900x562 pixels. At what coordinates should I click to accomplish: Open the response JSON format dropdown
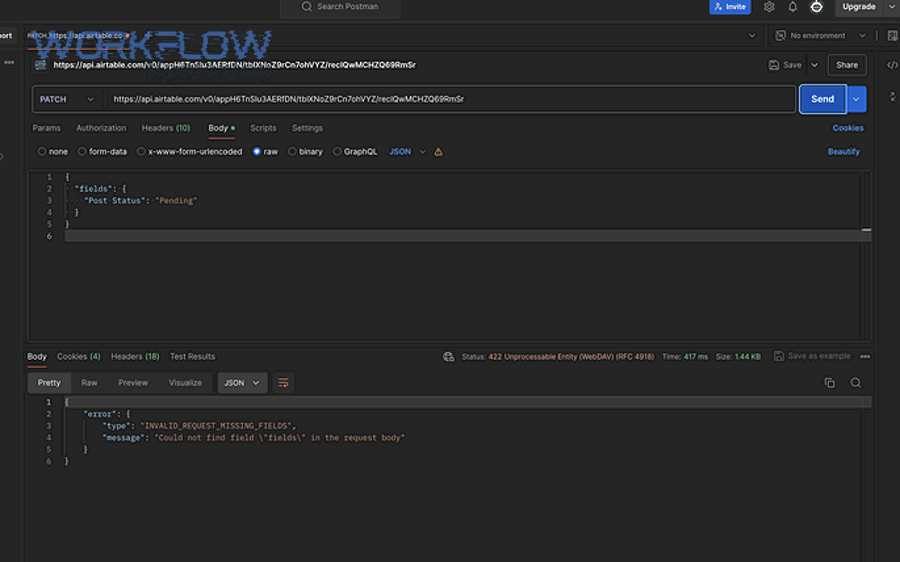(x=242, y=383)
